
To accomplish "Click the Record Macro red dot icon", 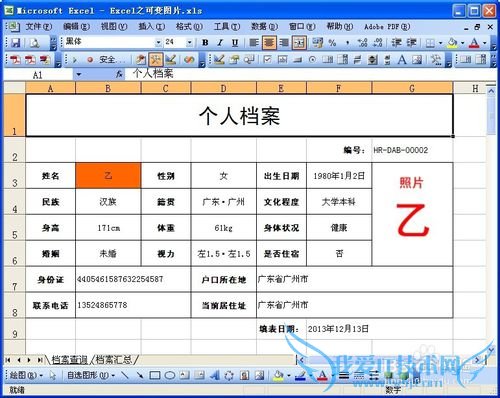I will [x=90, y=60].
